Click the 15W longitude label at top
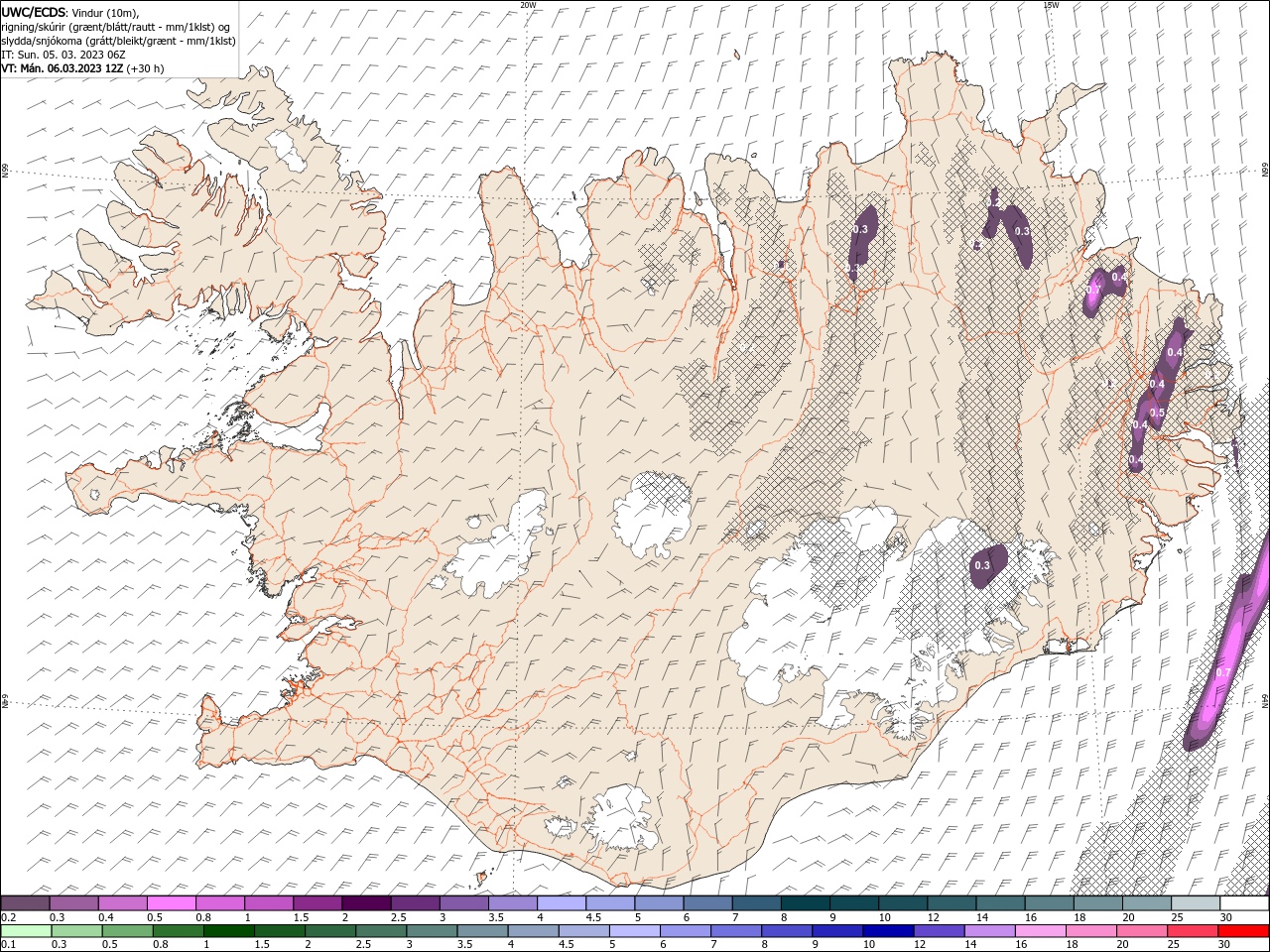The height and width of the screenshot is (952, 1270). [1051, 5]
